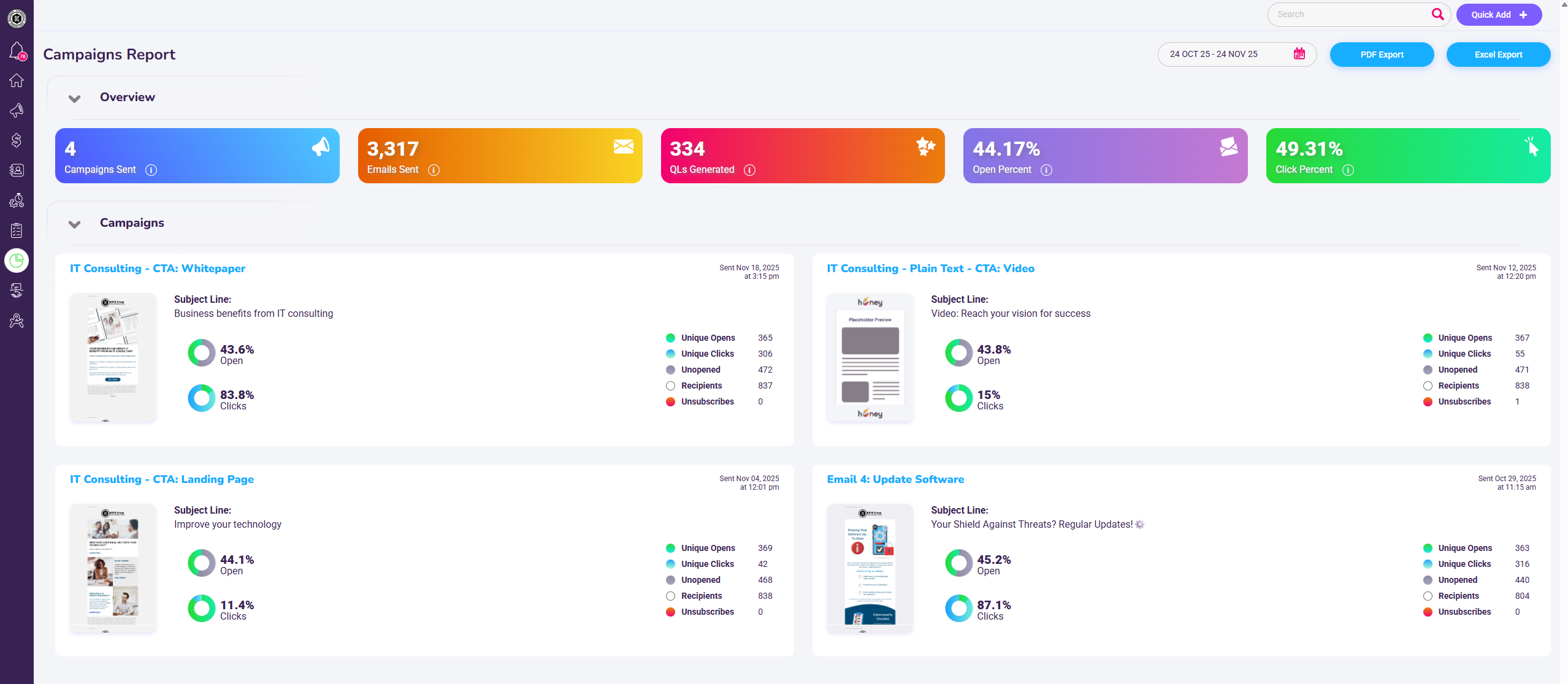Collapse the Campaigns section chevron

tap(74, 224)
